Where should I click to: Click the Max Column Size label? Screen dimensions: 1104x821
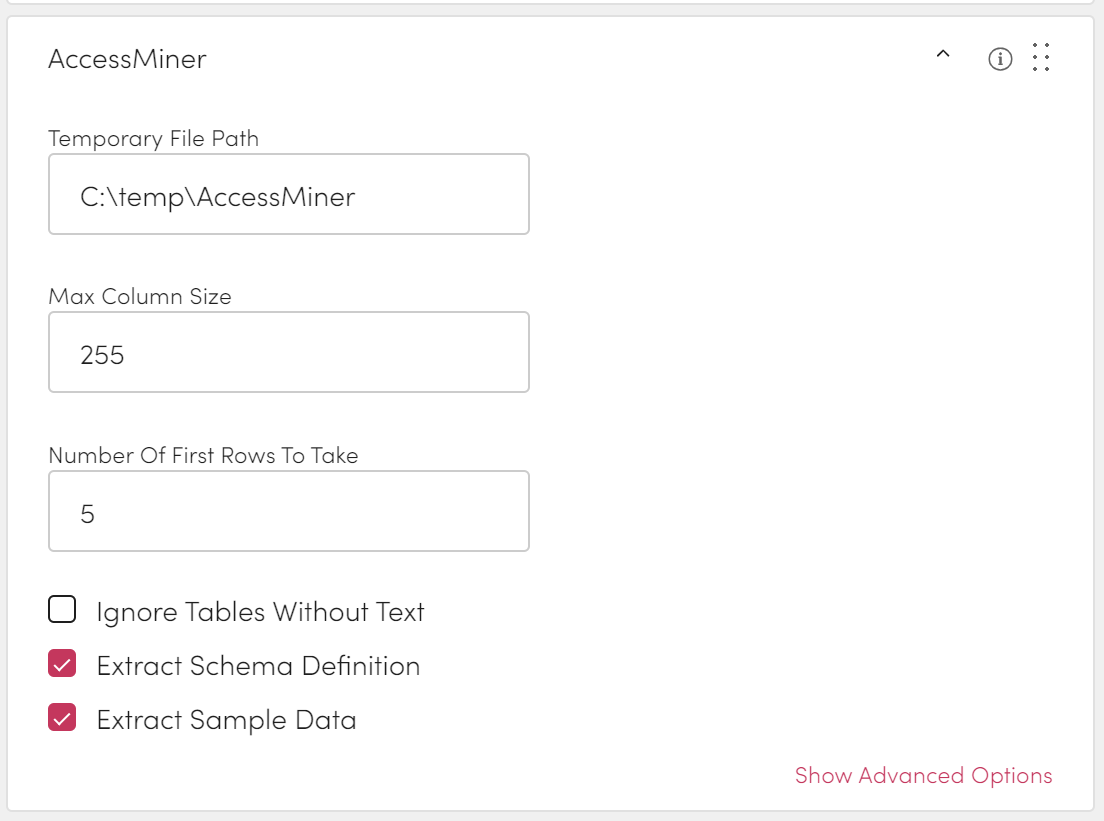[x=139, y=296]
